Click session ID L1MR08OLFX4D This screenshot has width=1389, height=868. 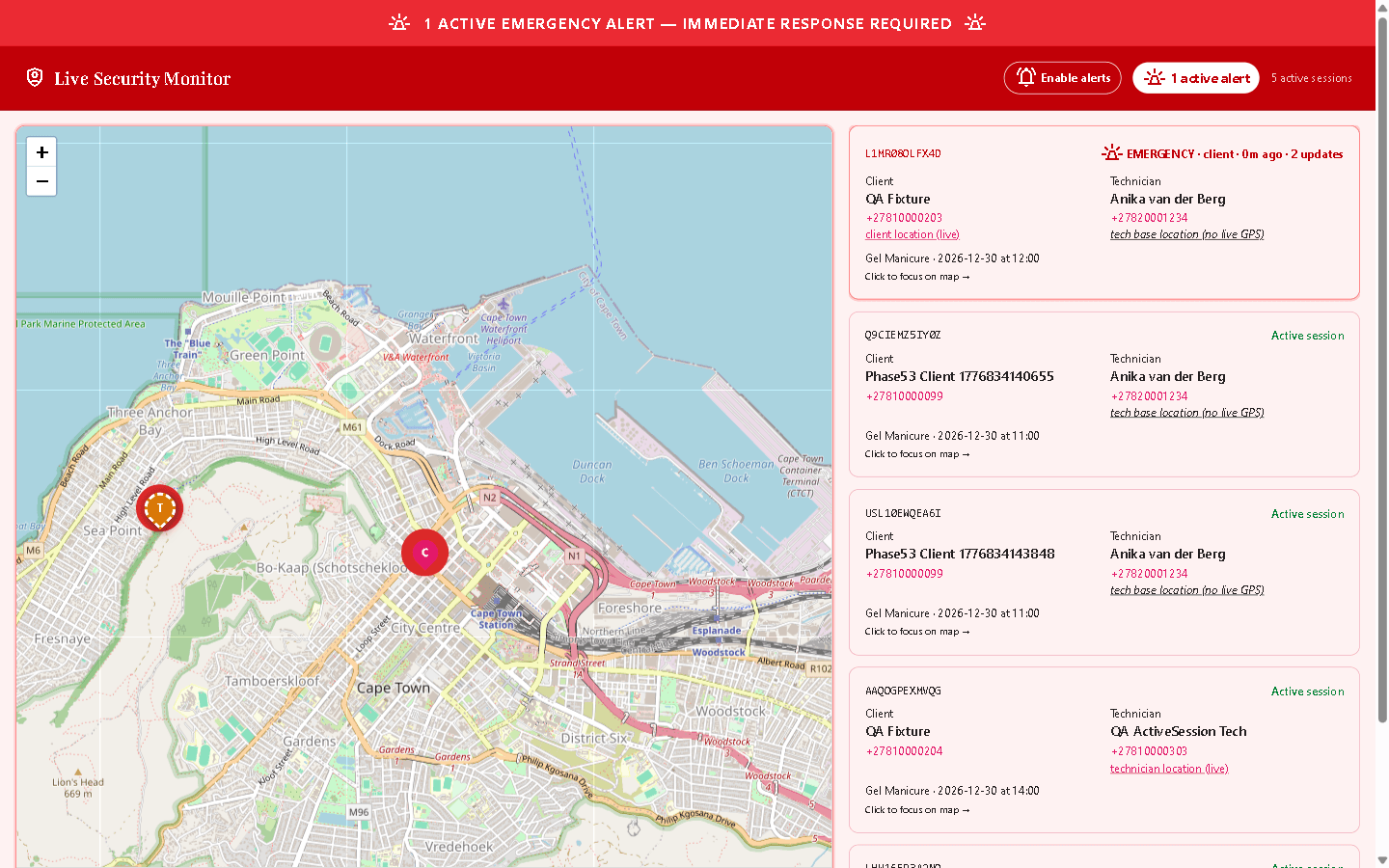pos(903,153)
